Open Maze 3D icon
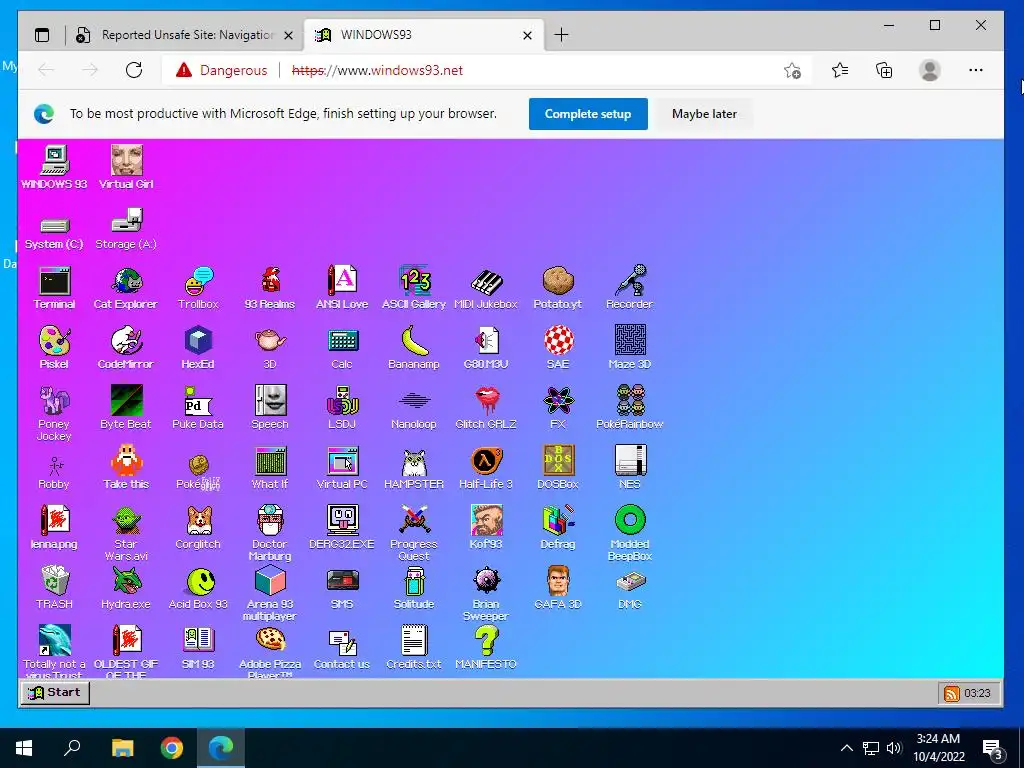This screenshot has width=1024, height=768. click(x=630, y=347)
